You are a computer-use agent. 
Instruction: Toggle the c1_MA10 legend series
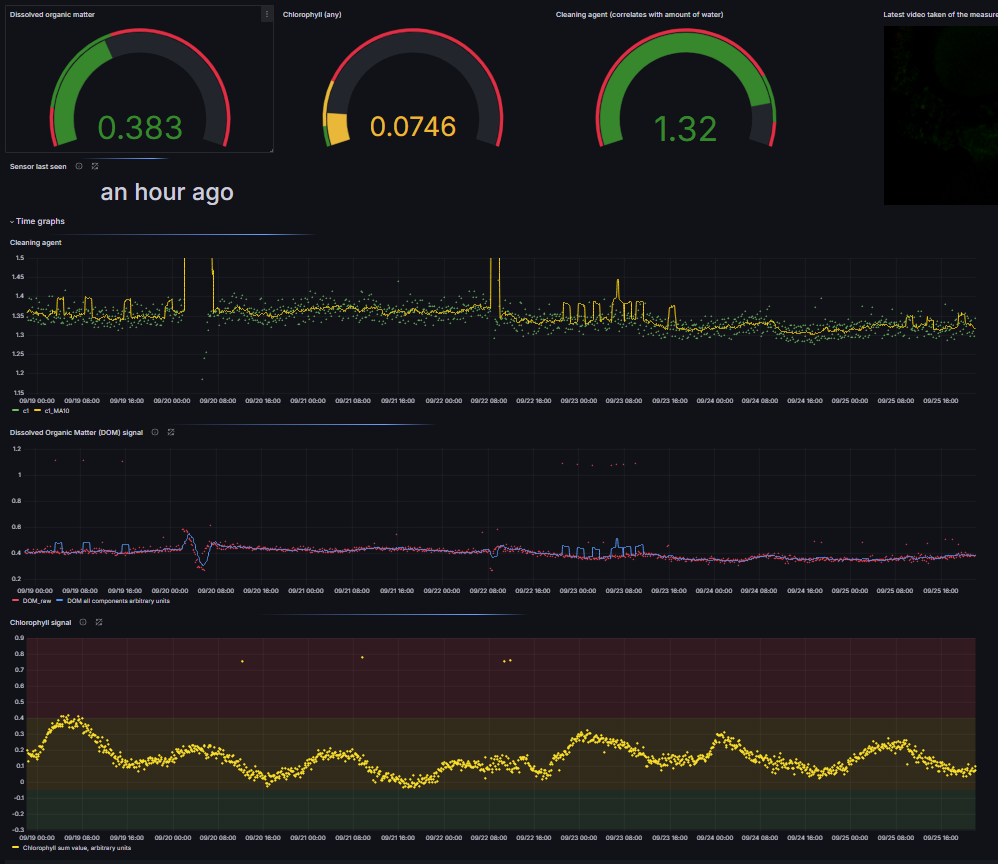[x=52, y=410]
